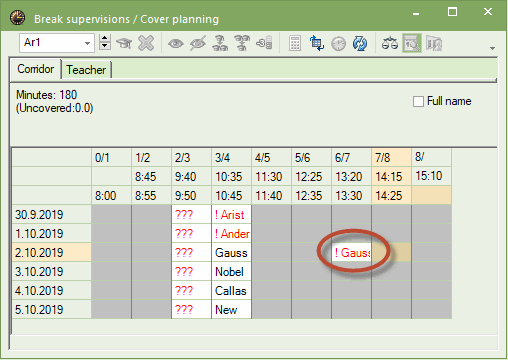Image resolution: width=508 pixels, height=360 pixels.
Task: Click the balance scales weighting icon
Action: pyautogui.click(x=390, y=44)
